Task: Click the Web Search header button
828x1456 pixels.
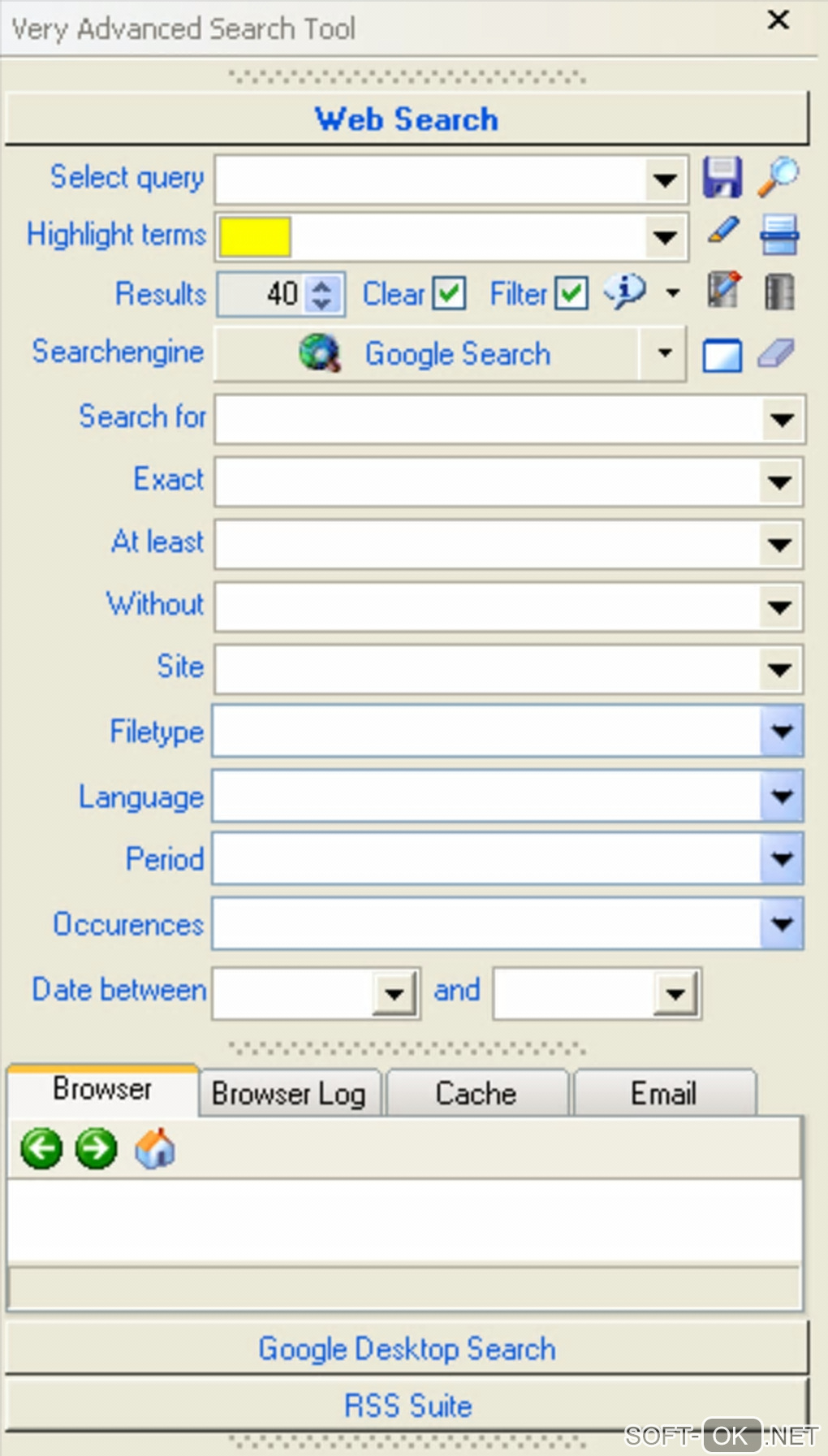Action: (407, 119)
